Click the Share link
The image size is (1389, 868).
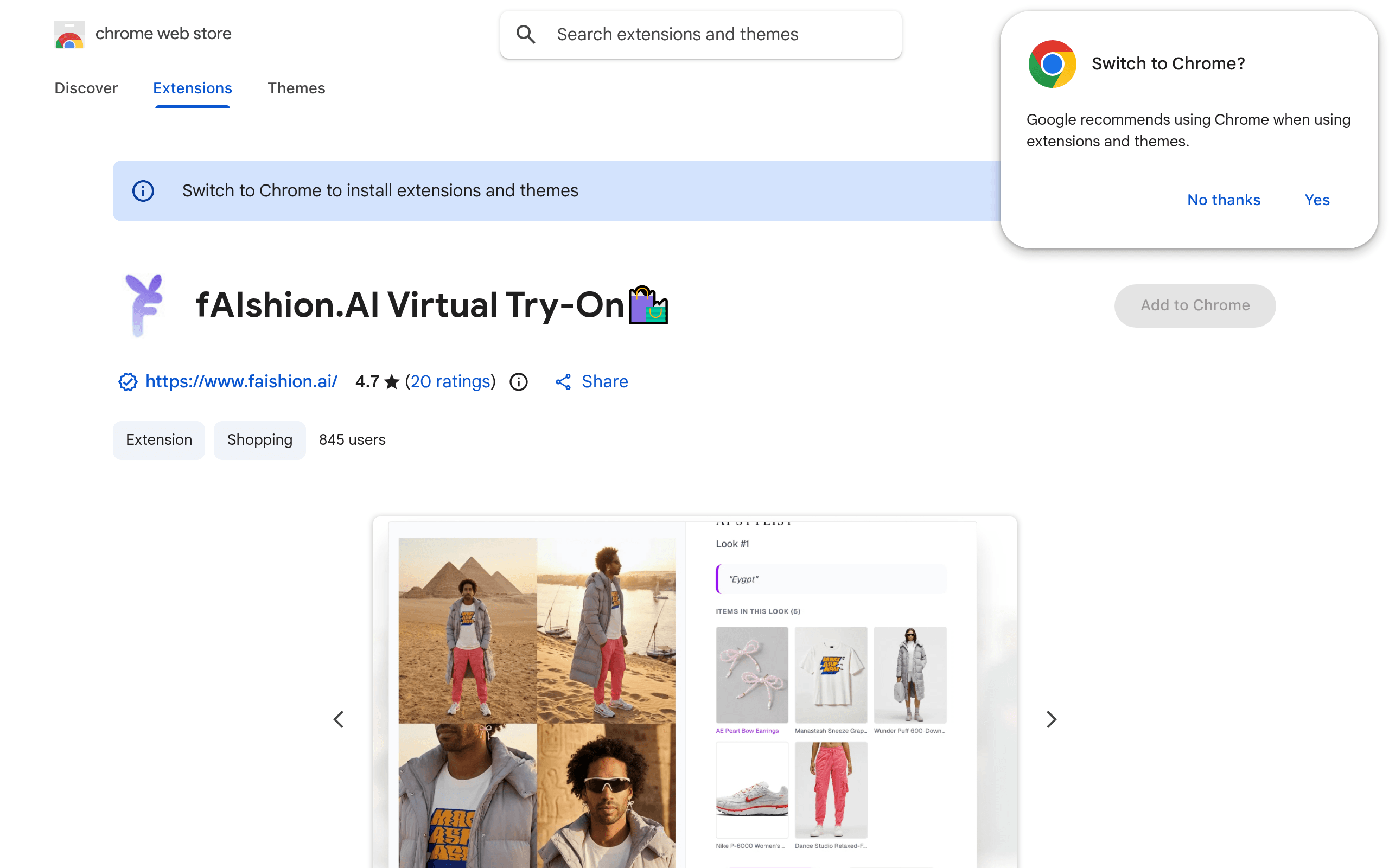tap(605, 382)
